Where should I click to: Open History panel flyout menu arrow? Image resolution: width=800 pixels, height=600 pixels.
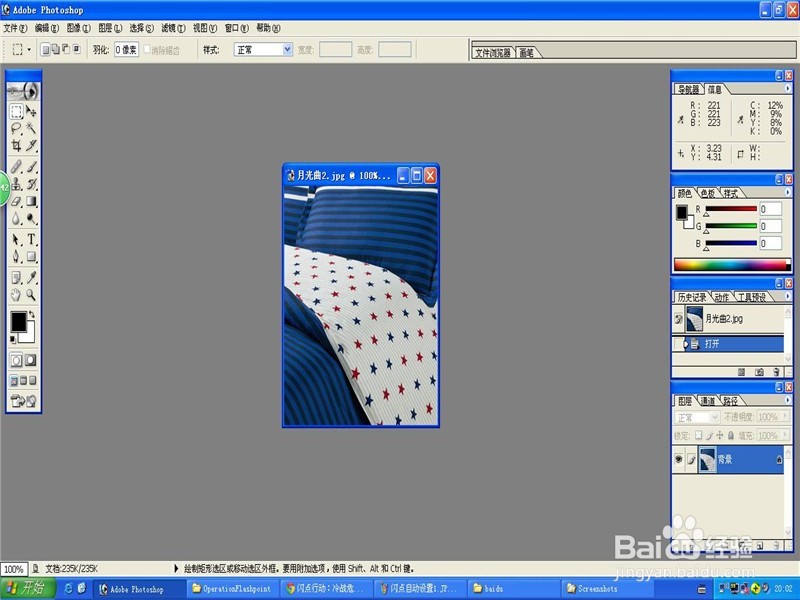788,296
